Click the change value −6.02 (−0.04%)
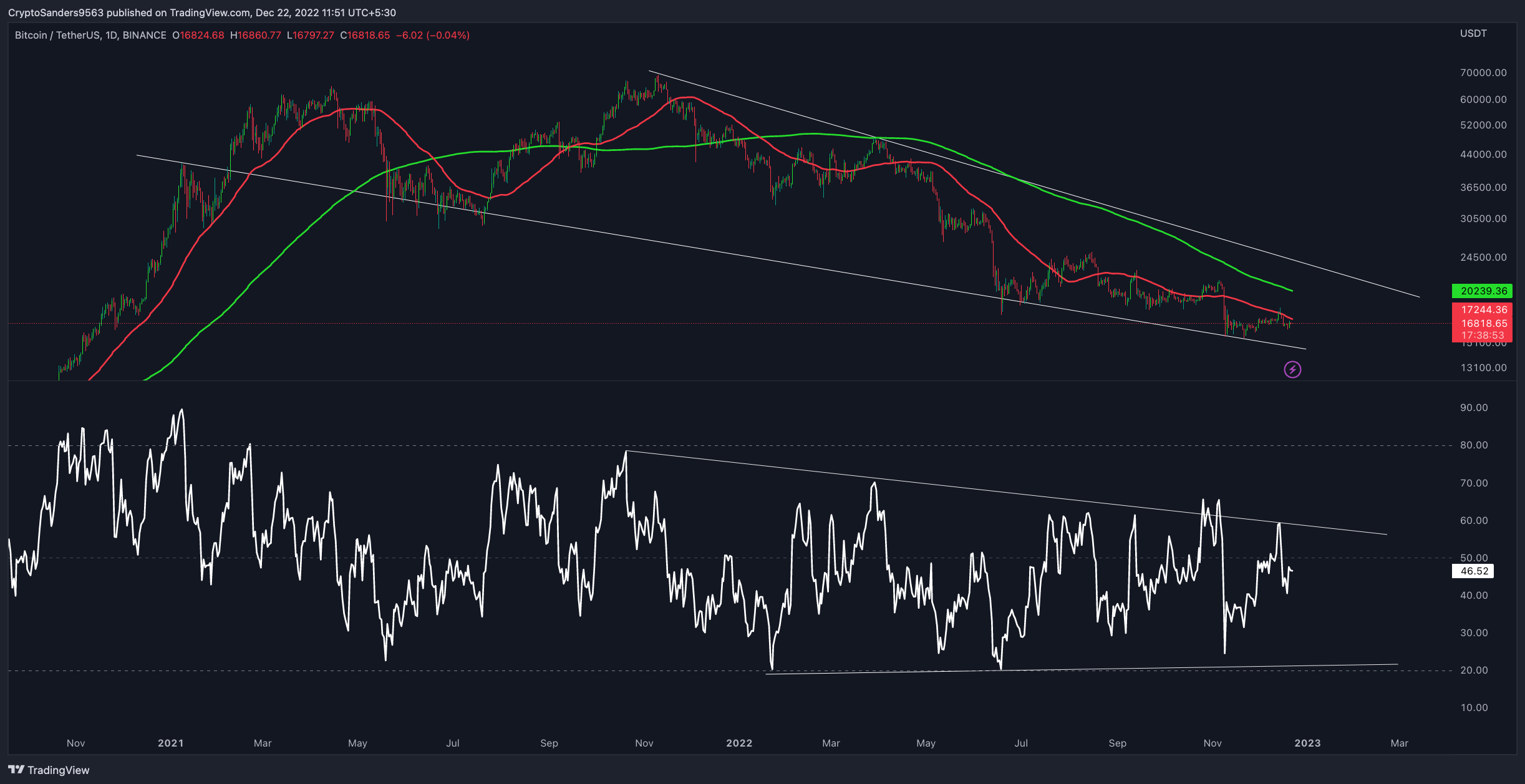This screenshot has height=784, width=1525. click(433, 36)
